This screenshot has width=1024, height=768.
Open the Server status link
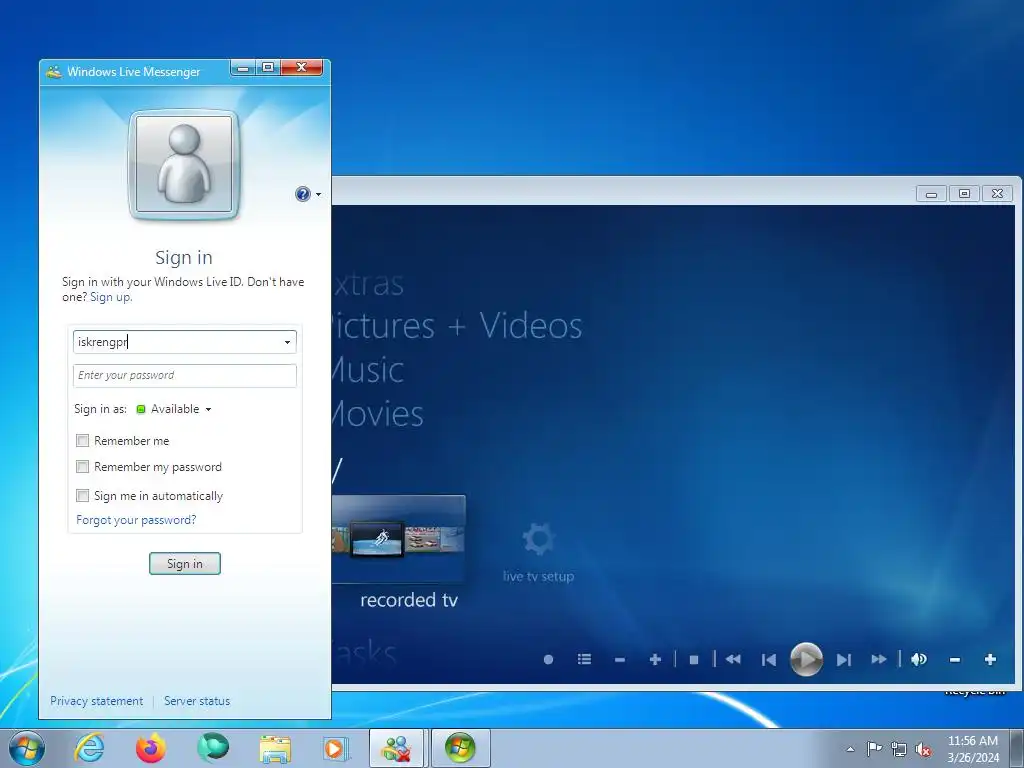(197, 701)
